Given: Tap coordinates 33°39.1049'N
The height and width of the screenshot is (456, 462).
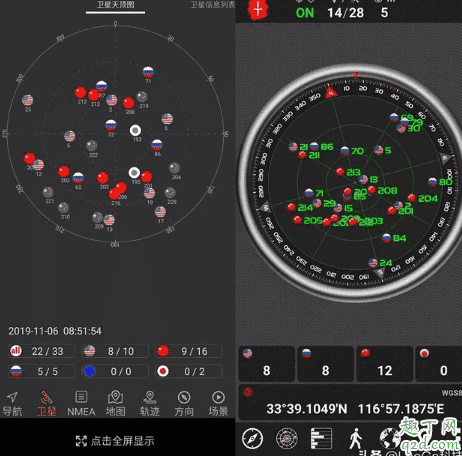Looking at the screenshot, I should [307, 409].
